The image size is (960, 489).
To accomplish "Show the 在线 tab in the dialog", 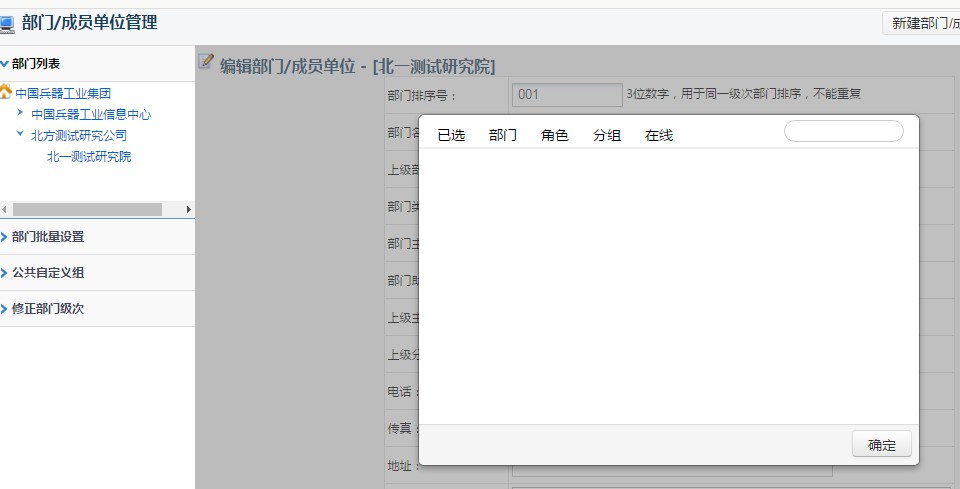I will (659, 136).
